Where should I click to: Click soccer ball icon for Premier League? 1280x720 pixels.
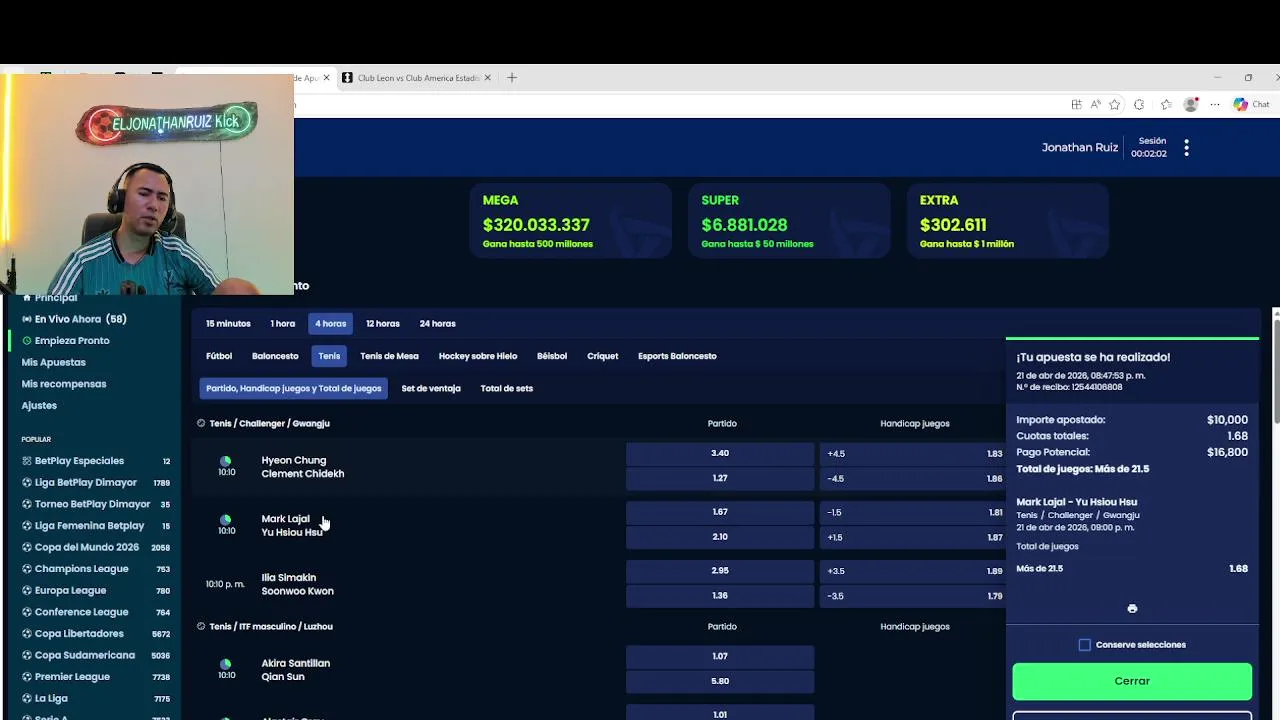click(x=27, y=677)
